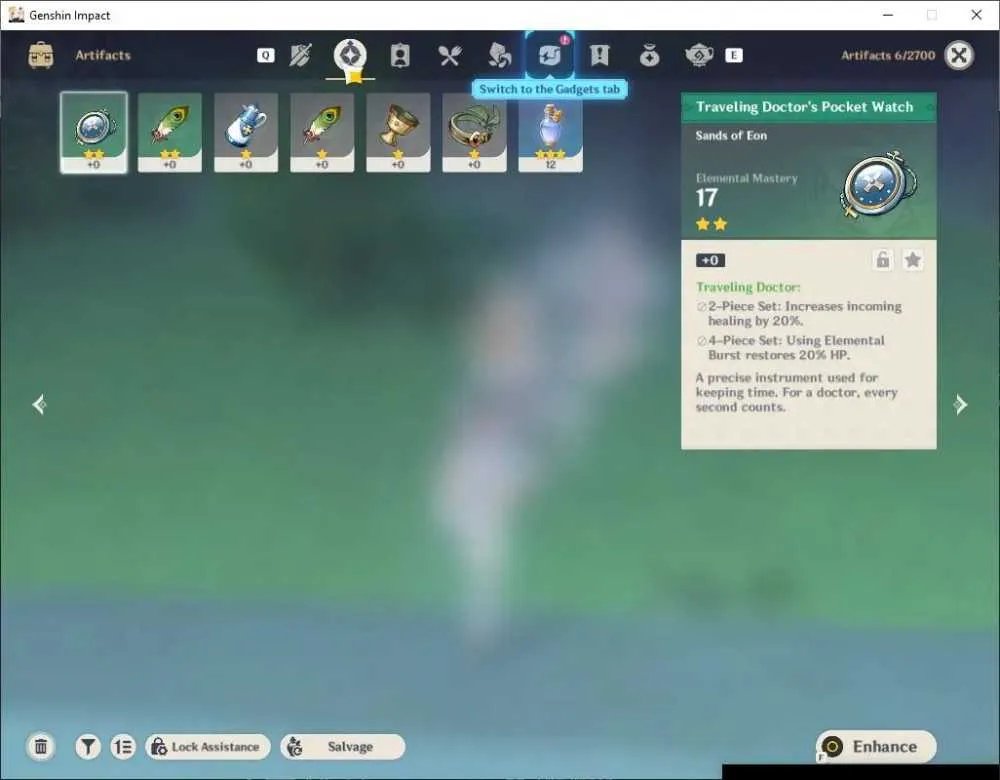Click the Traveling Doctor: set name
This screenshot has width=1000, height=780.
point(748,288)
